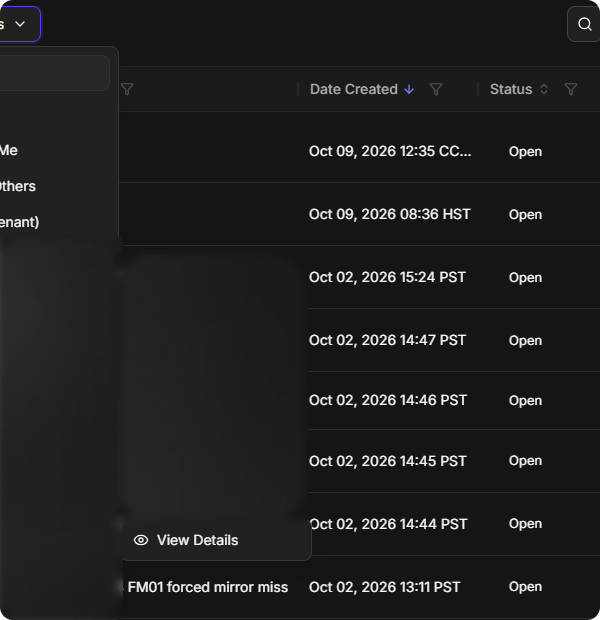Select the 'Oct 02, 2026 13:11 PST' date cell

[x=384, y=587]
